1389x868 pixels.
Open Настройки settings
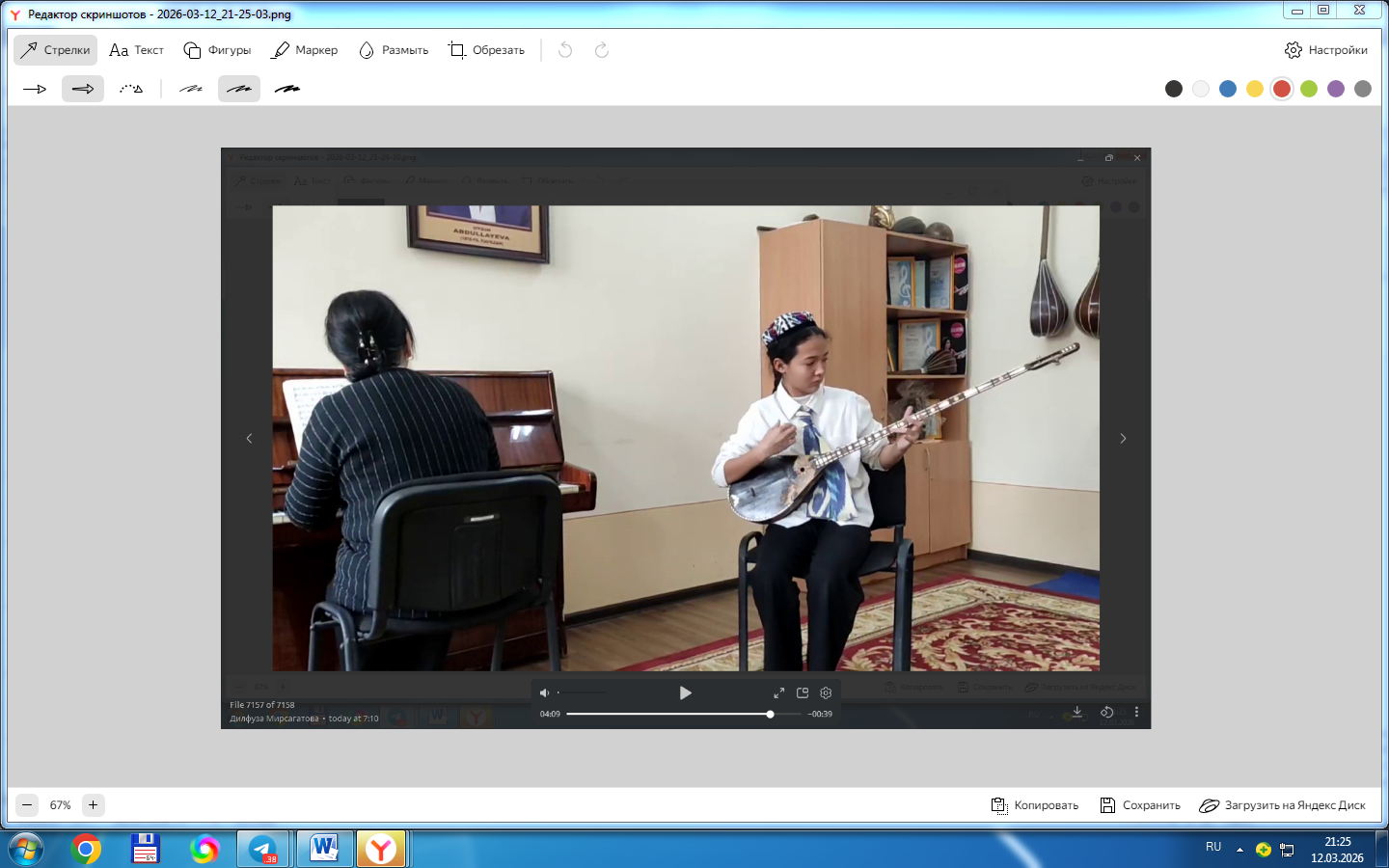1326,50
